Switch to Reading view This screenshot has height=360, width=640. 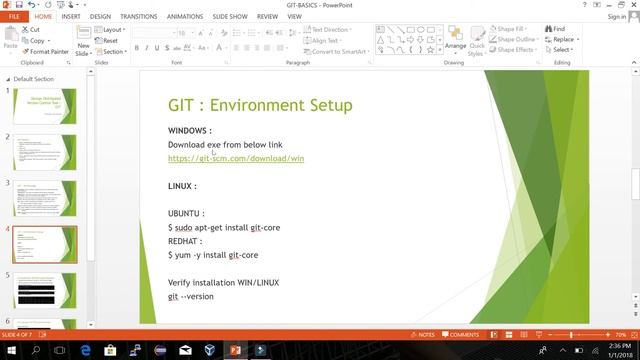tap(524, 335)
